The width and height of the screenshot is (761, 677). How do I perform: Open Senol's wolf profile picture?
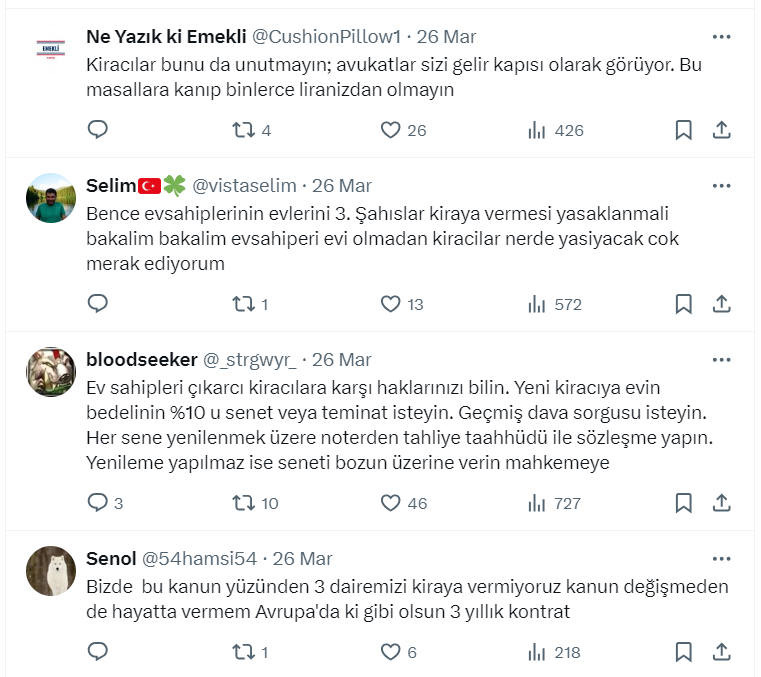50,571
